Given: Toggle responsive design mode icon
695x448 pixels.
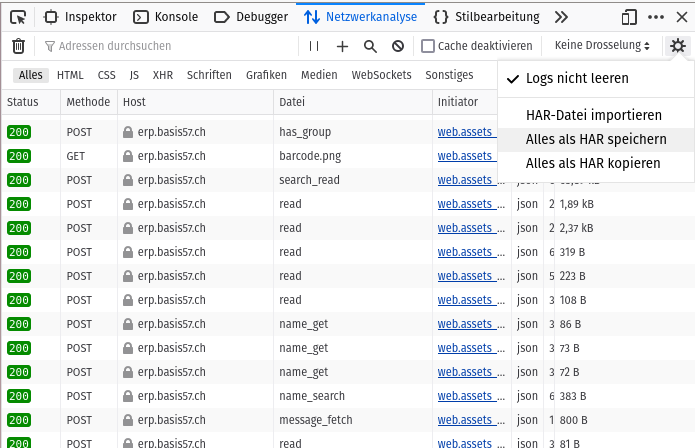Looking at the screenshot, I should [x=629, y=17].
